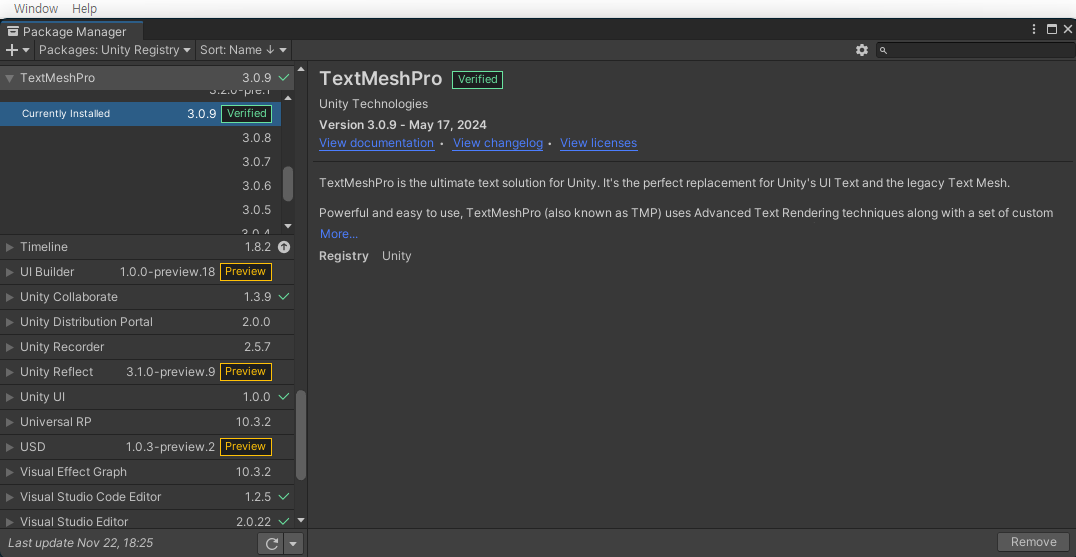
Task: Open the Package Manager kebab options menu
Action: pos(1034,29)
